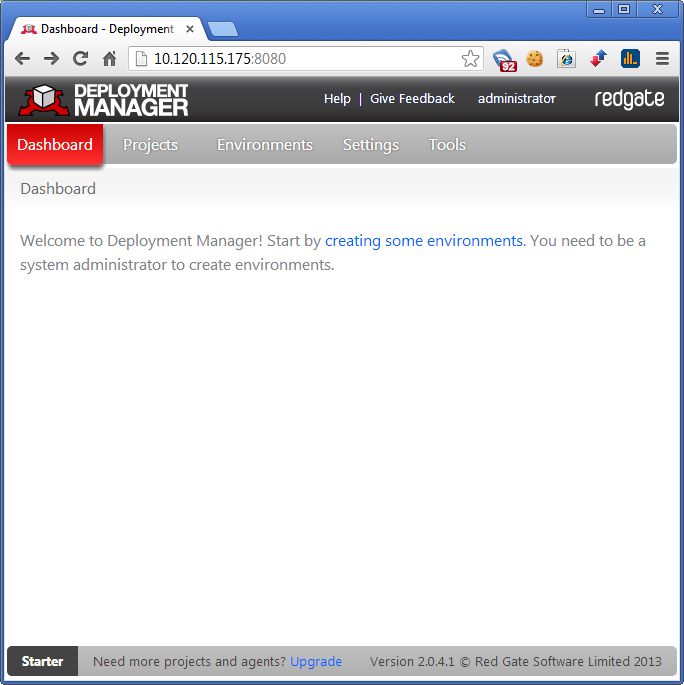Click page icon in address bar
The height and width of the screenshot is (685, 684).
pyautogui.click(x=141, y=59)
